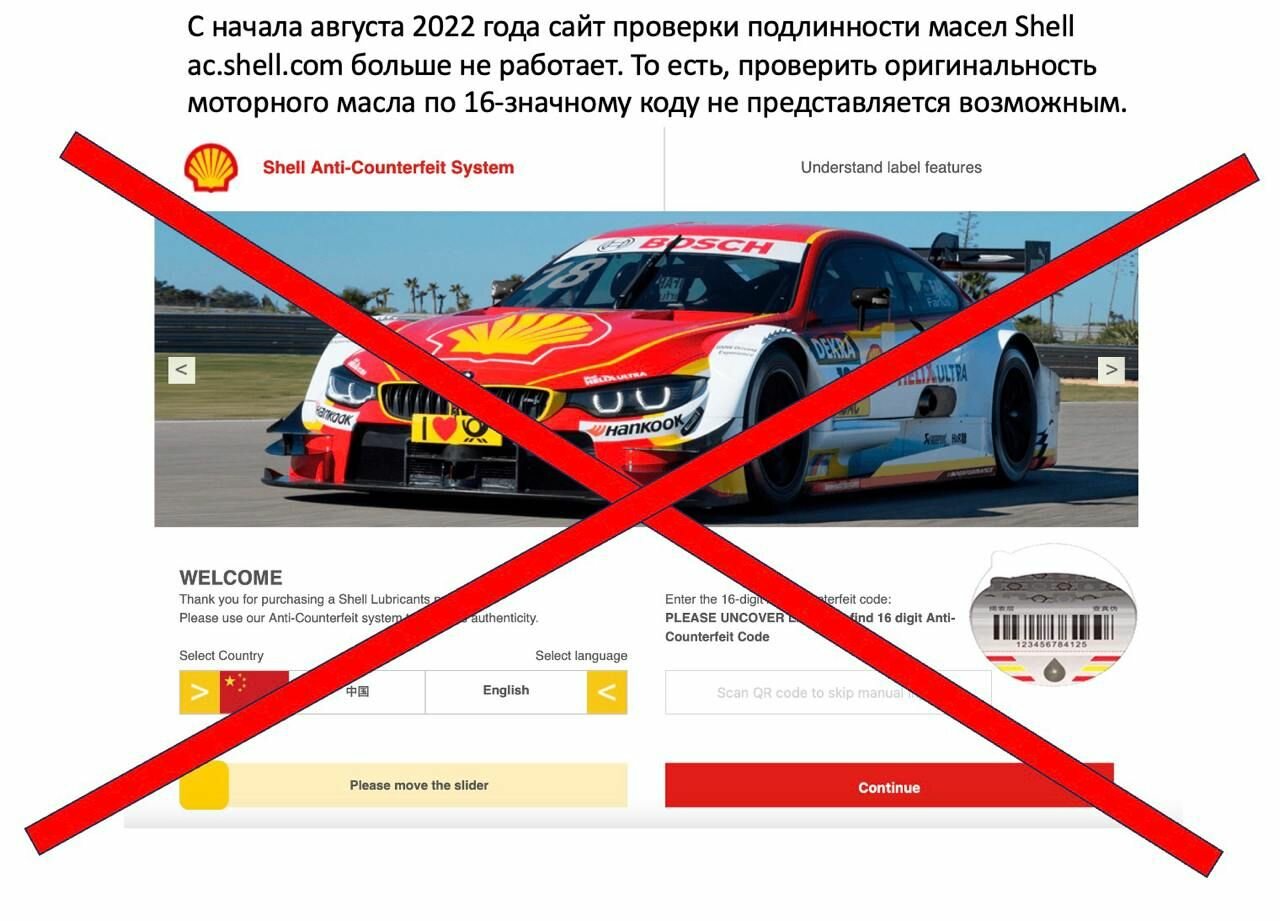Click the race car banner image
Viewport: 1280px width, 921px height.
click(646, 369)
